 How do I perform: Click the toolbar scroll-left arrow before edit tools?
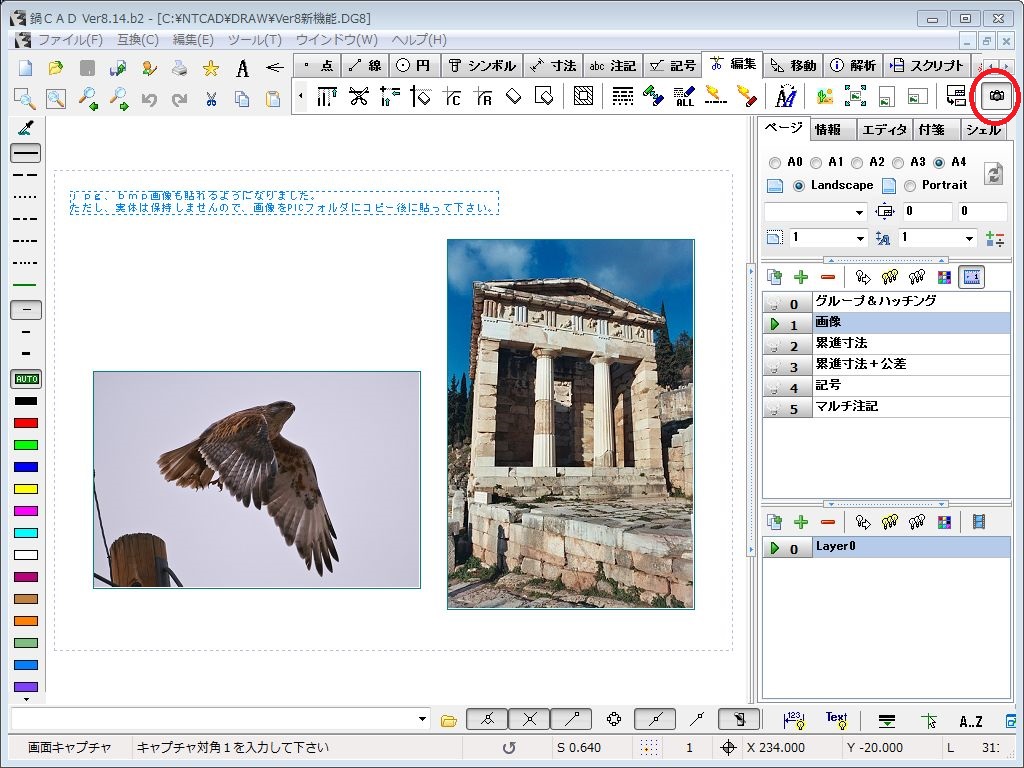coord(300,97)
